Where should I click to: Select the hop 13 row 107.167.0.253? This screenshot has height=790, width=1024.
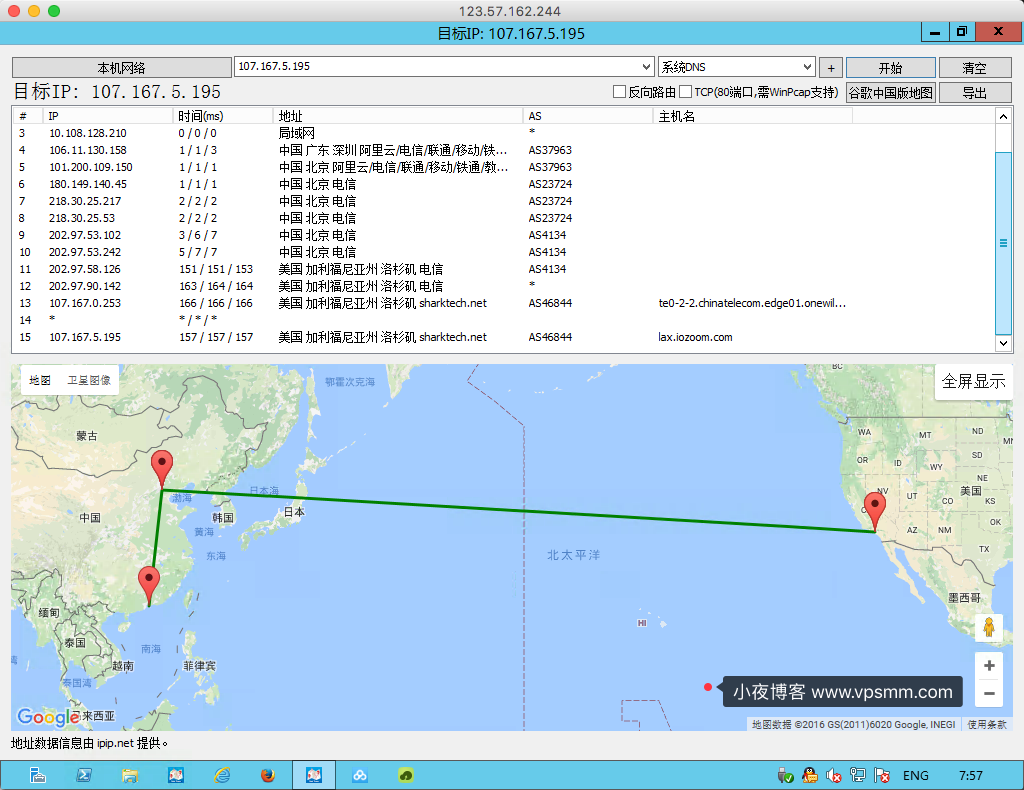[503, 303]
